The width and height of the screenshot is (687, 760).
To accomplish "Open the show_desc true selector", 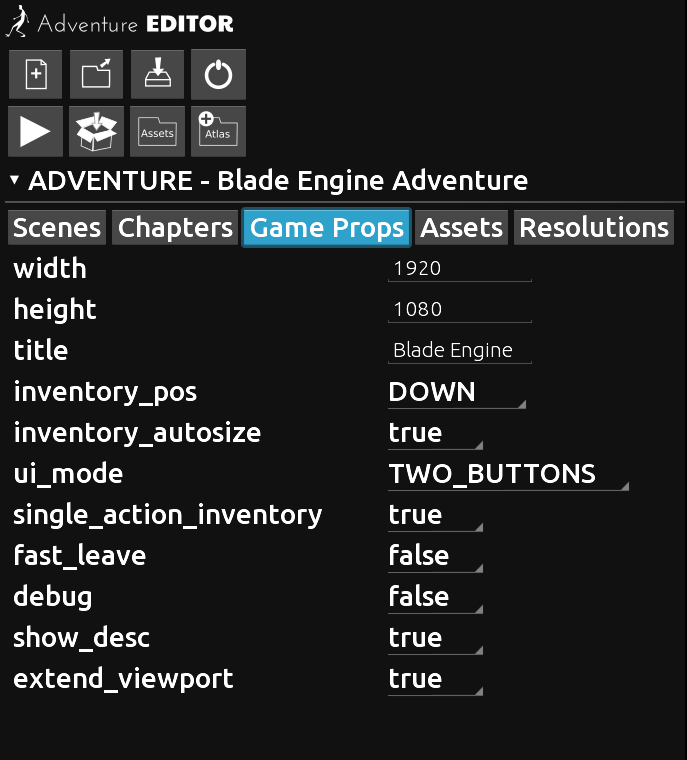I will click(x=435, y=638).
